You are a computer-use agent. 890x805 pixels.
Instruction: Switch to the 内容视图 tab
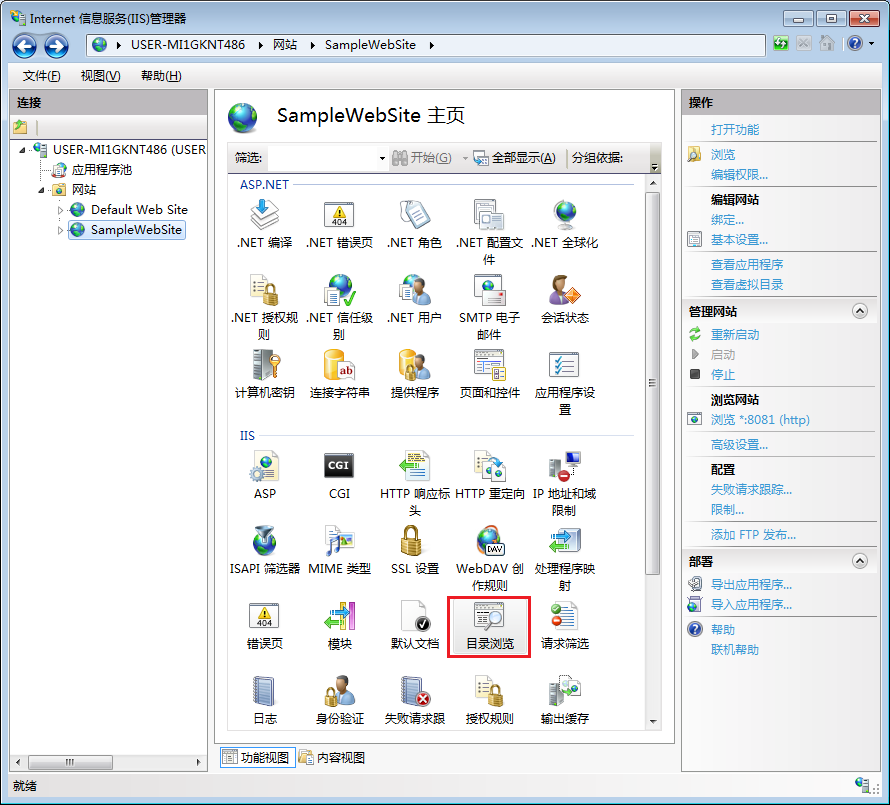point(333,757)
